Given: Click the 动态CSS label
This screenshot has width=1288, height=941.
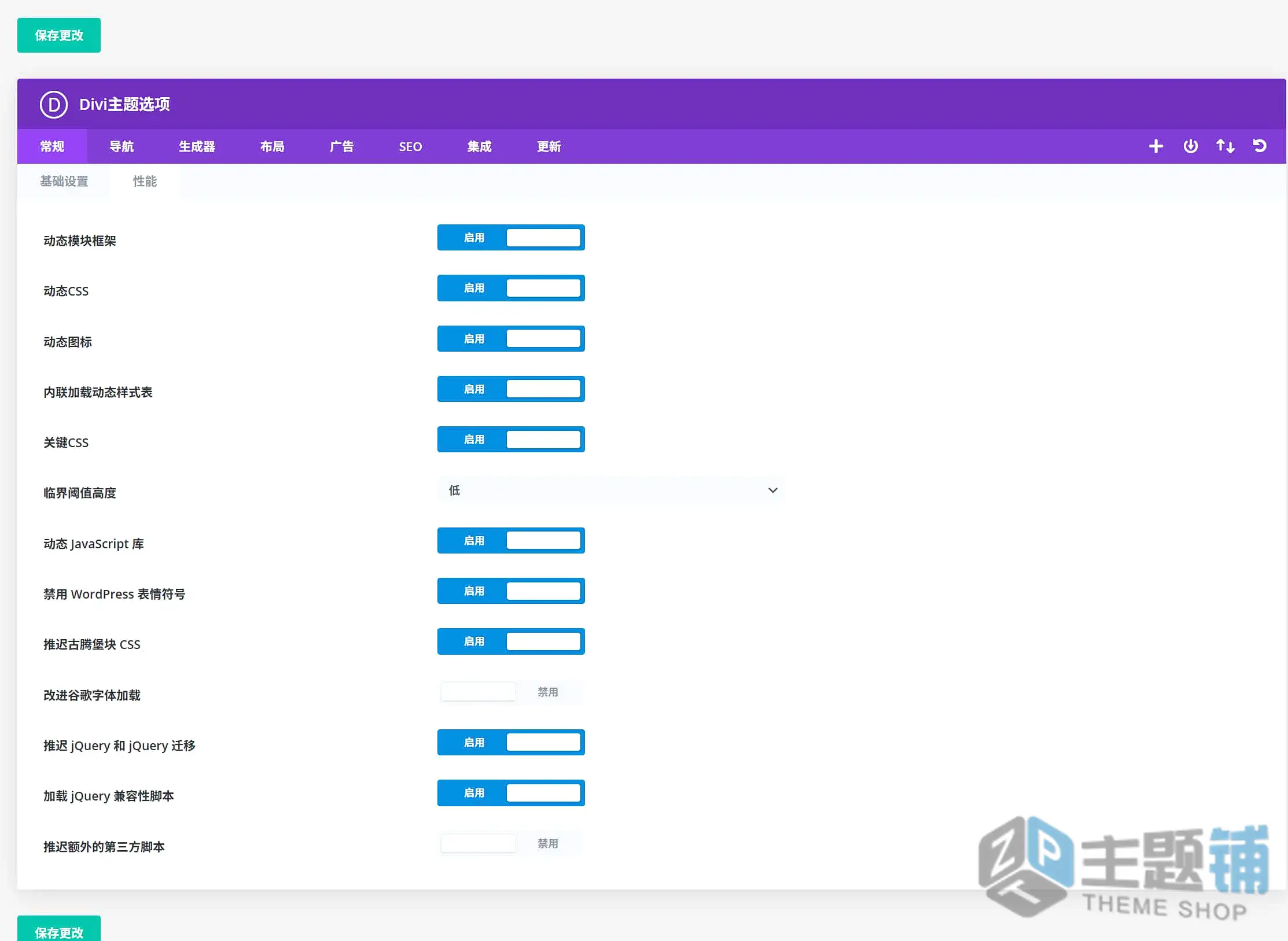Looking at the screenshot, I should tap(66, 291).
